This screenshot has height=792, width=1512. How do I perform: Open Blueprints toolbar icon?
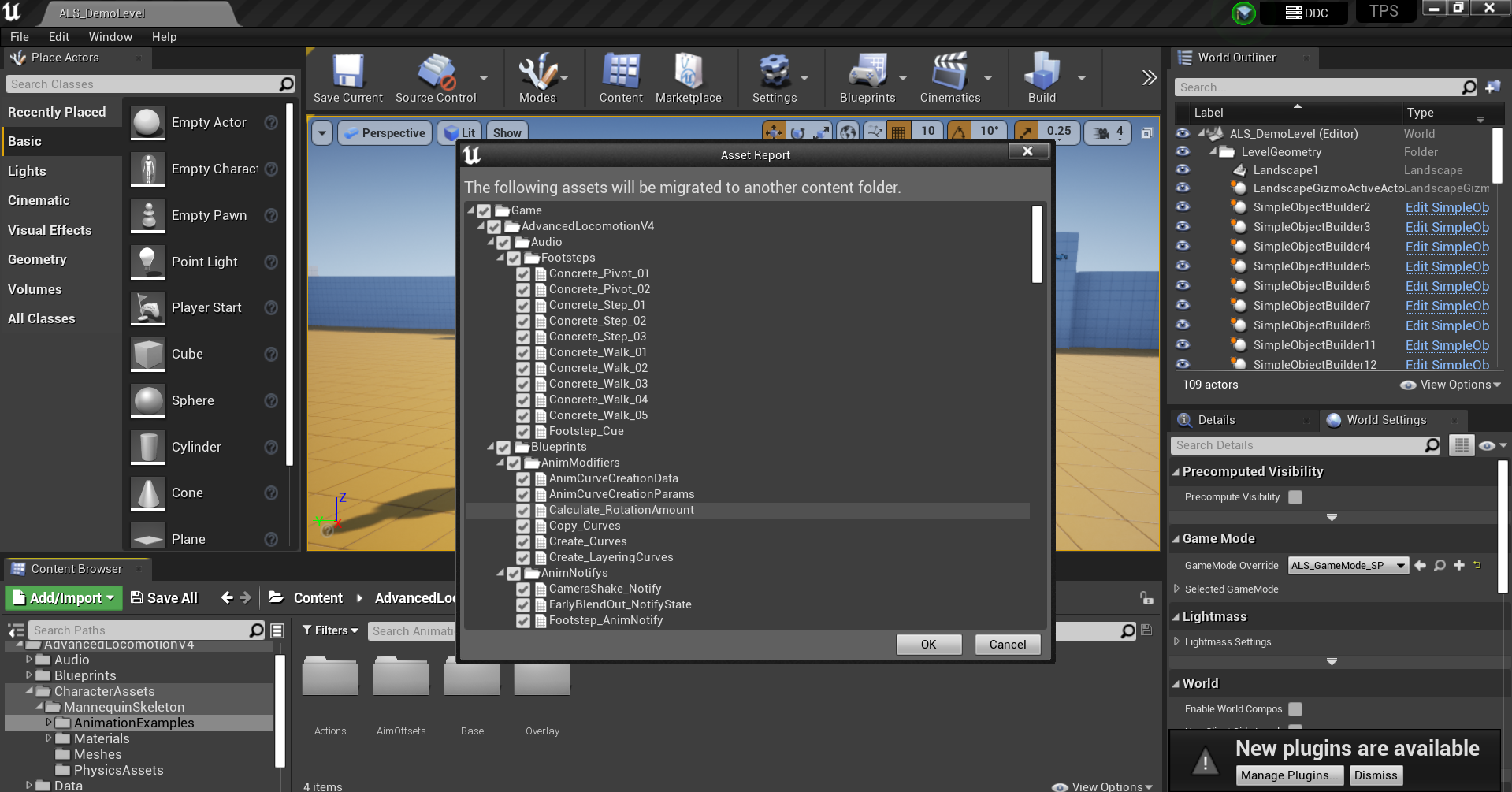point(867,72)
